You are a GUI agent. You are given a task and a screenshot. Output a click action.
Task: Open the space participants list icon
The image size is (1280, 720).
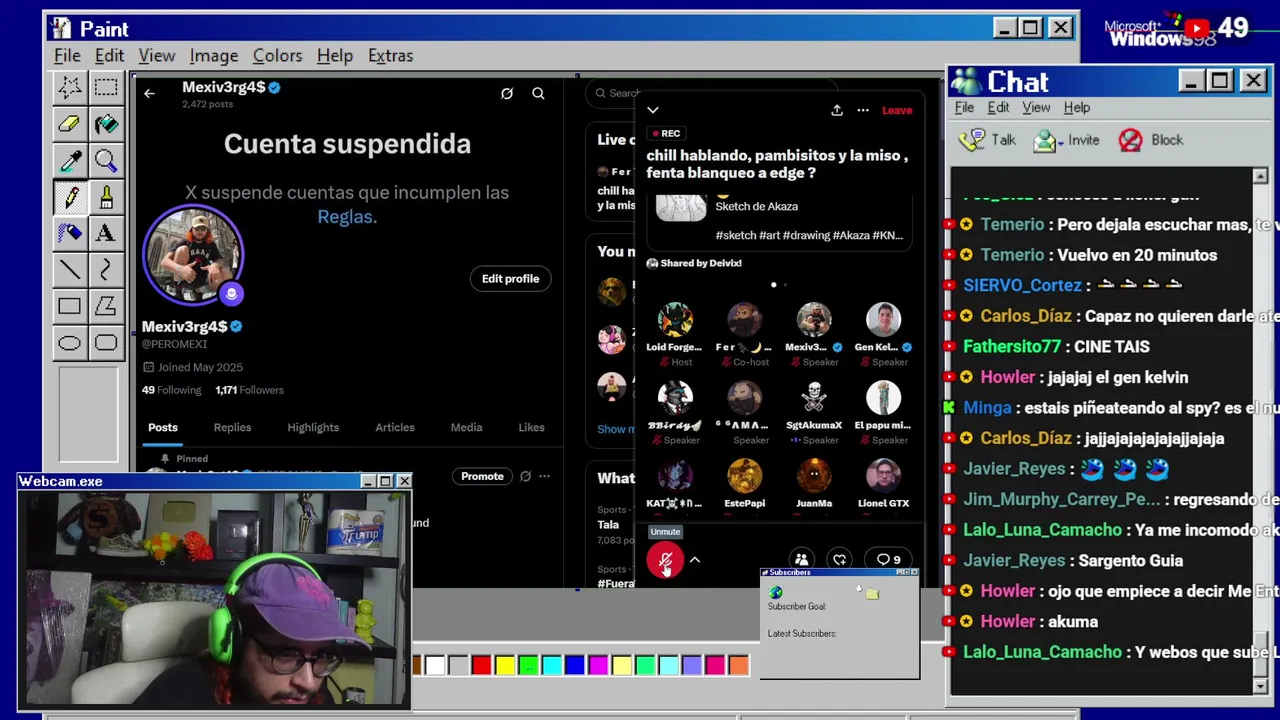click(801, 560)
